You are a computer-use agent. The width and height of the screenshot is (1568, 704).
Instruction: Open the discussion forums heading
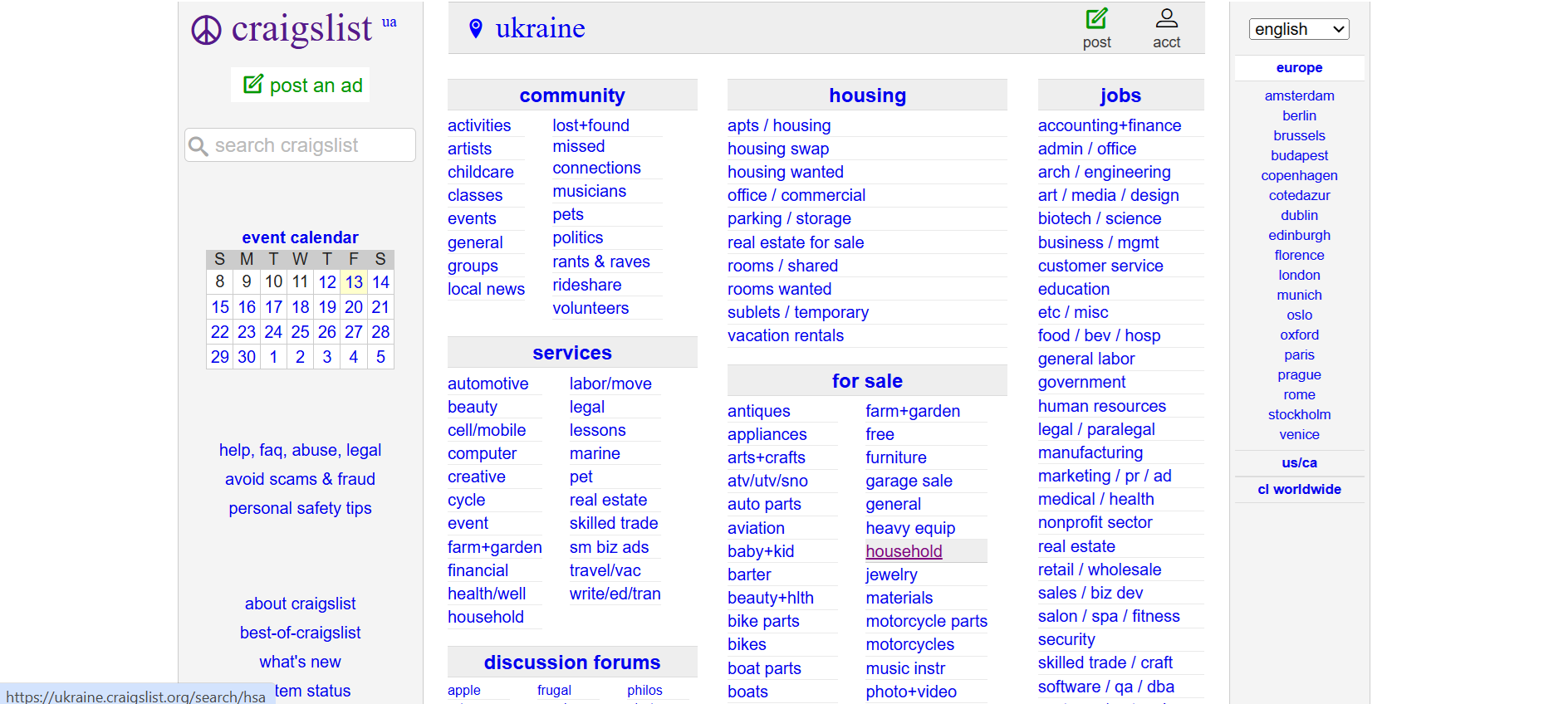(572, 662)
